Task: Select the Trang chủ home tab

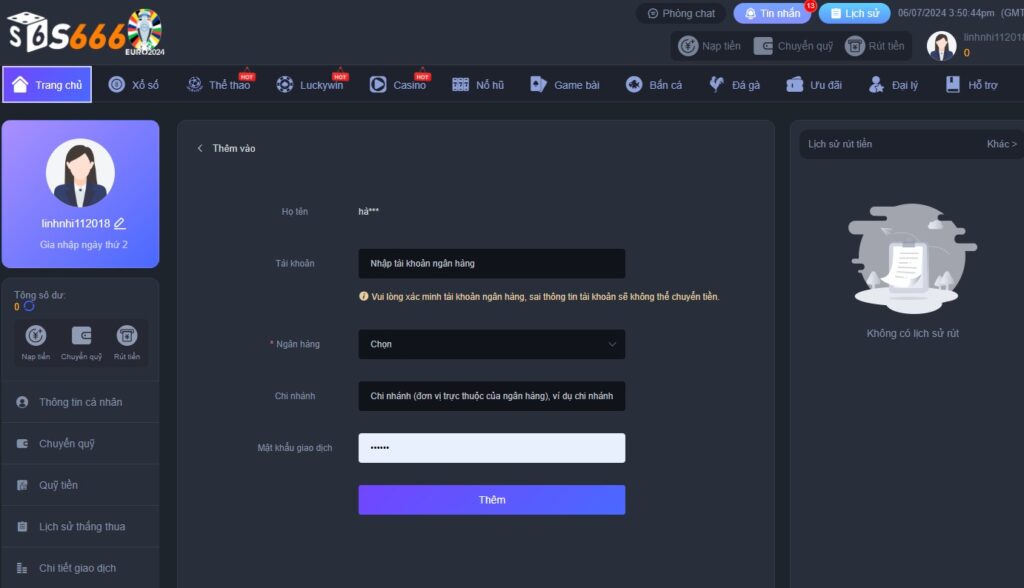Action: coord(47,85)
